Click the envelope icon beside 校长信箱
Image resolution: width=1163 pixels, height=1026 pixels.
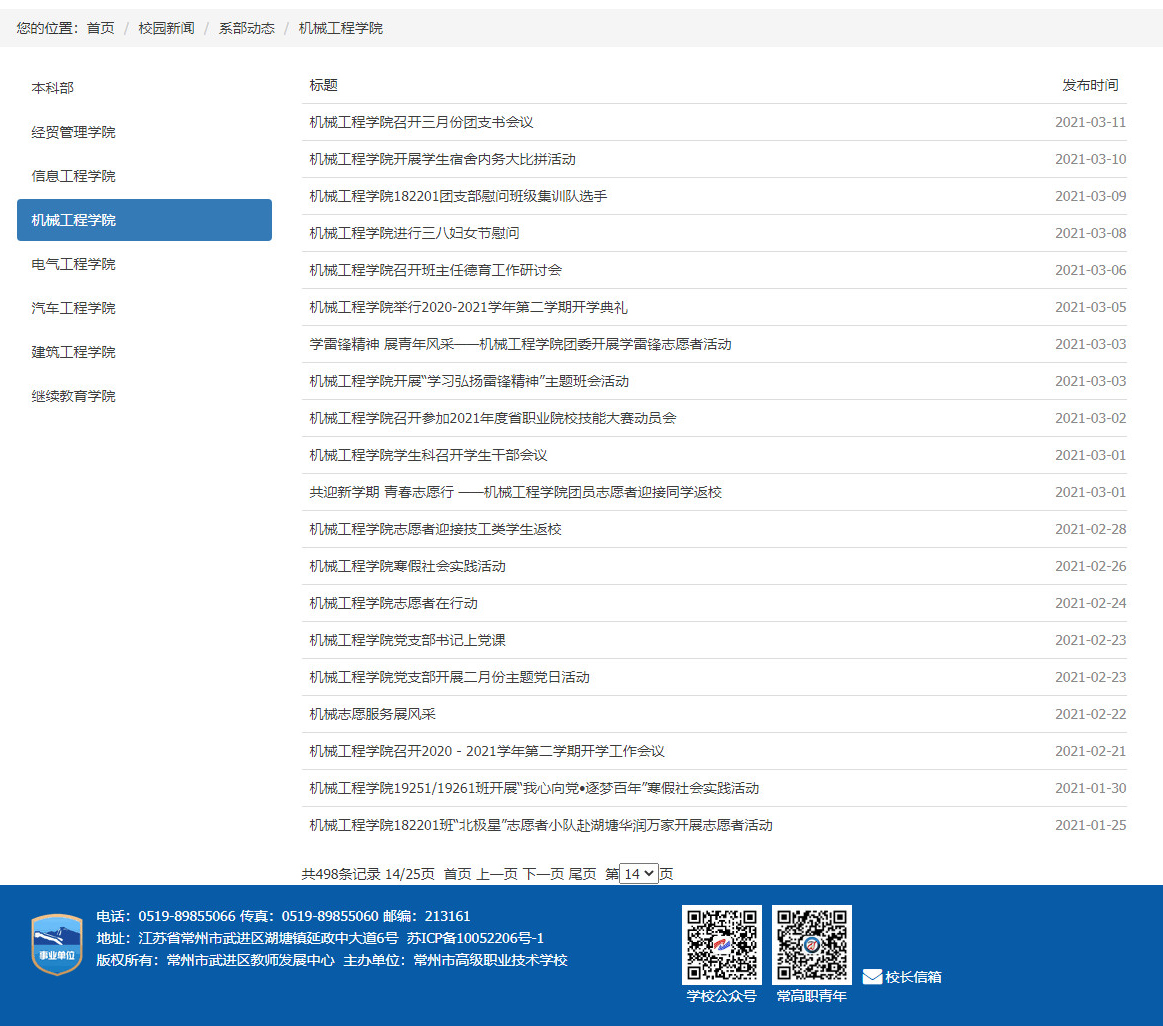tap(872, 977)
